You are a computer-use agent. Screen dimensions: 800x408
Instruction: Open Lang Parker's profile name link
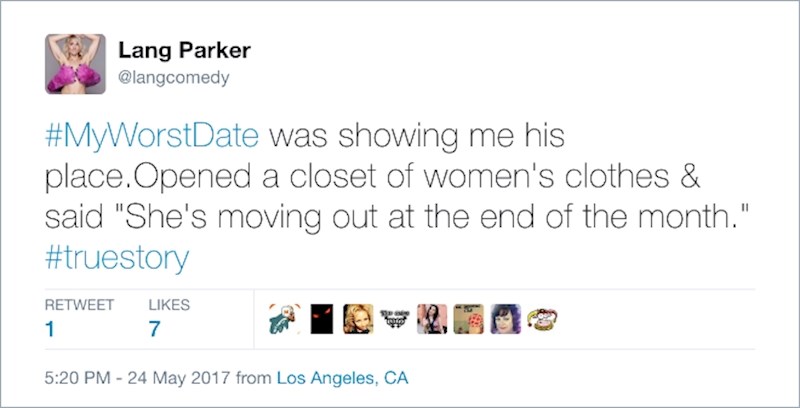pyautogui.click(x=184, y=50)
